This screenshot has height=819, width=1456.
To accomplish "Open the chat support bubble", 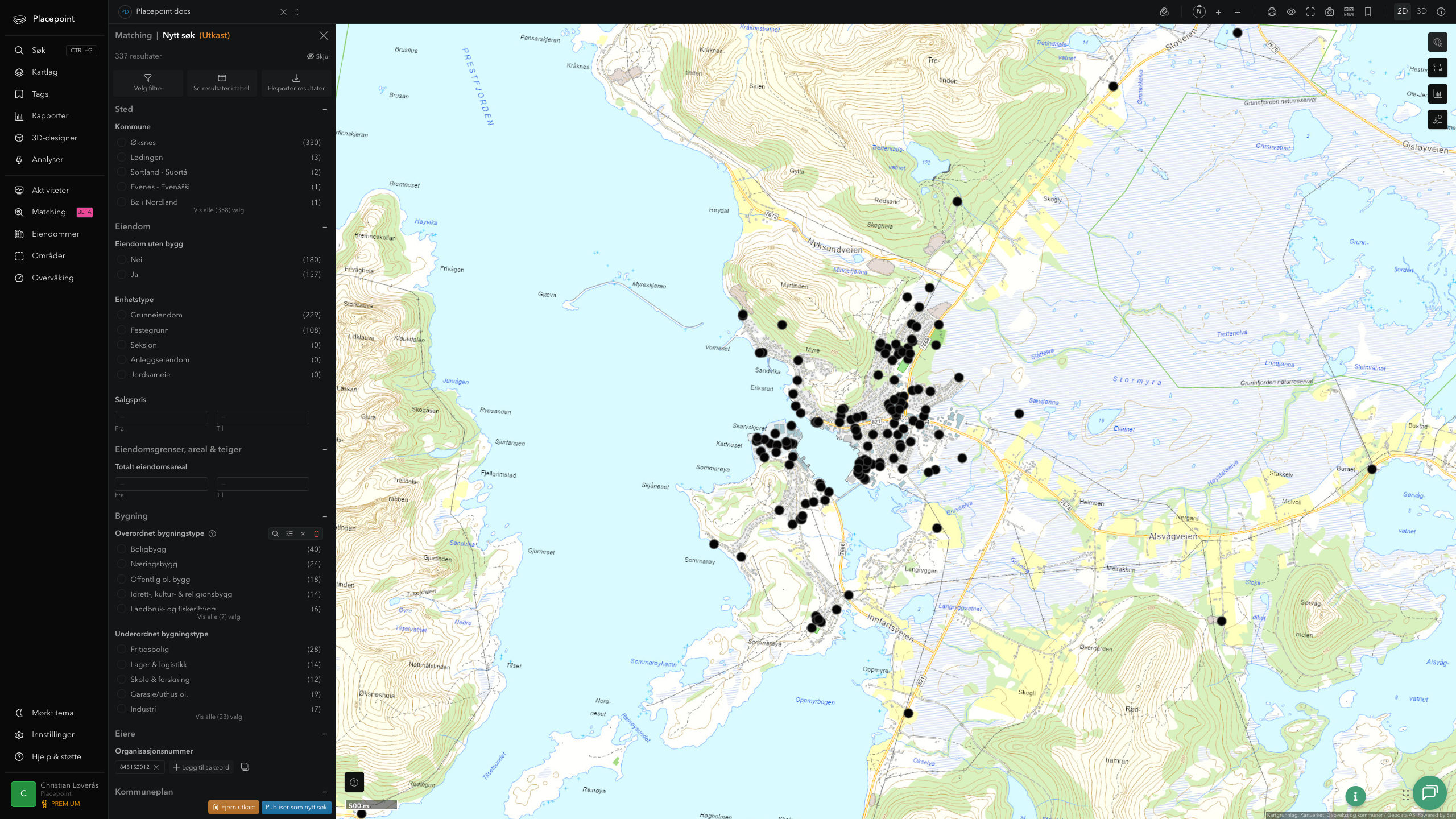I will [1430, 792].
